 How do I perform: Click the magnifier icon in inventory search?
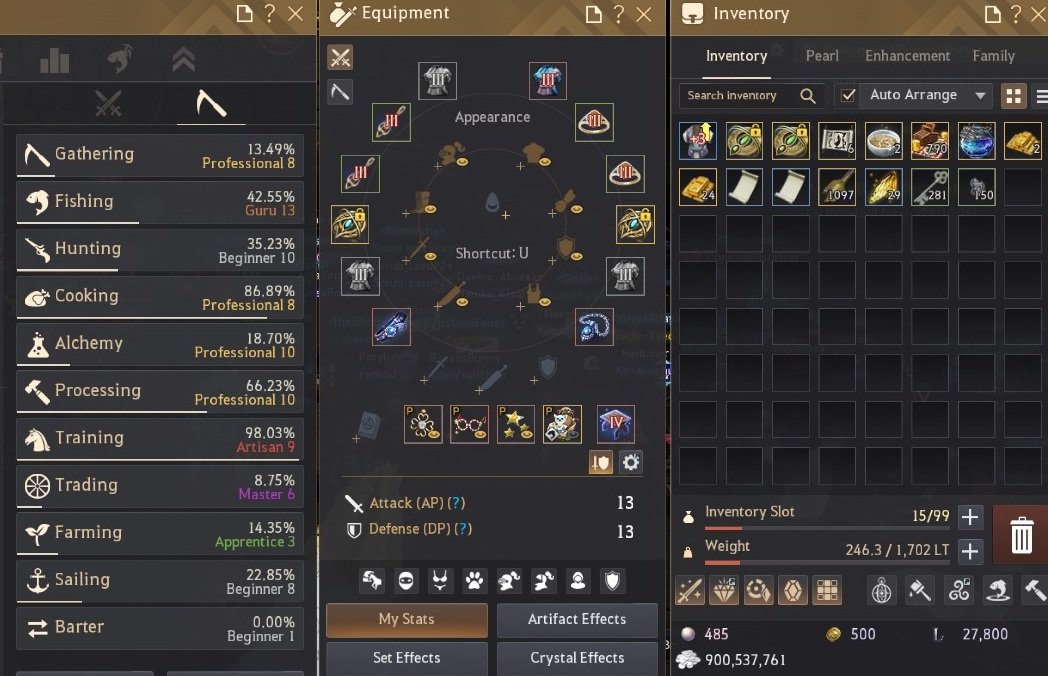click(807, 96)
